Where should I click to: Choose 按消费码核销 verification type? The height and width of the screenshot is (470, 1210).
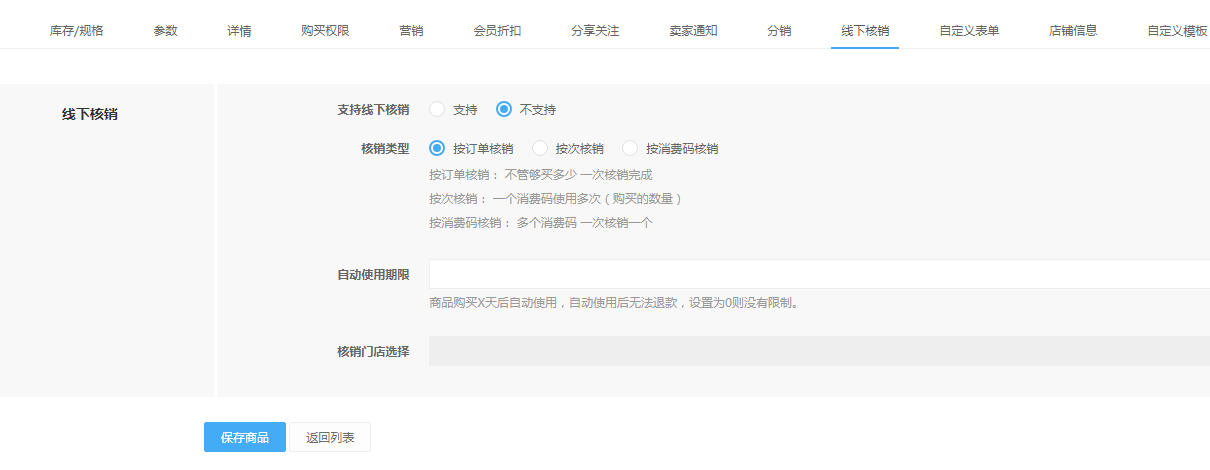click(x=630, y=148)
